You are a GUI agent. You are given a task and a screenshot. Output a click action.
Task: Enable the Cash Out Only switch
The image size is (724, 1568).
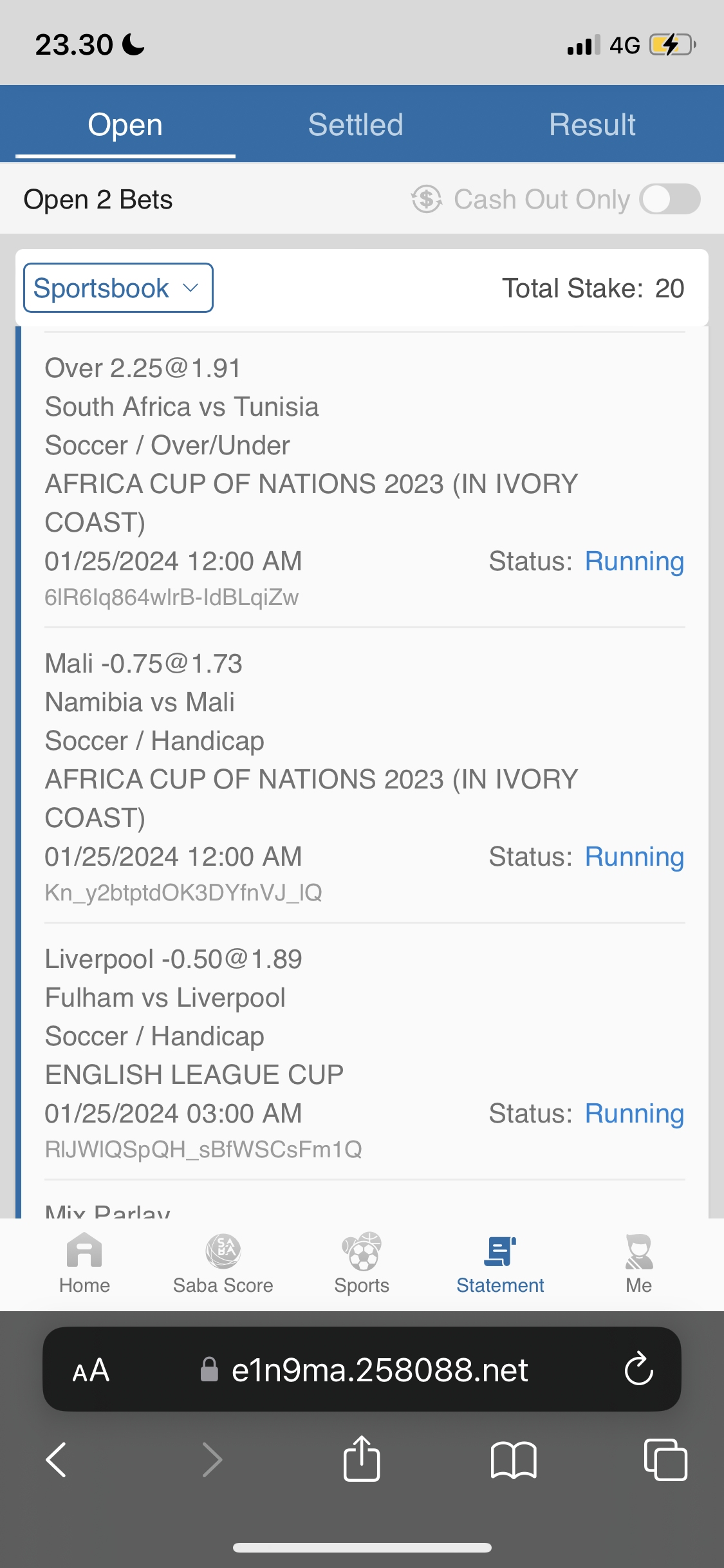pos(669,199)
